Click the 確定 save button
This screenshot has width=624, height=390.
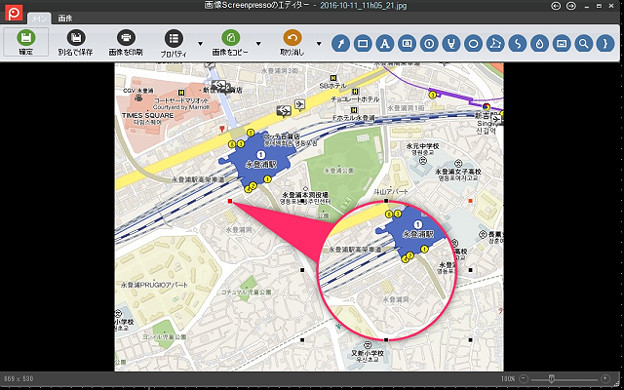[x=26, y=42]
